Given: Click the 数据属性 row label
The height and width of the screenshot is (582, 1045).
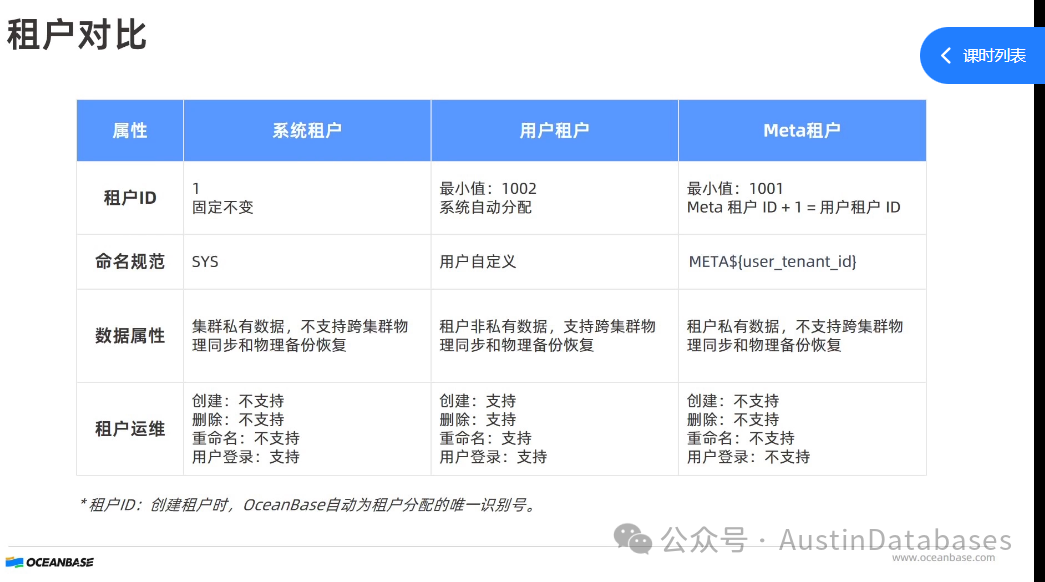Looking at the screenshot, I should pyautogui.click(x=130, y=335).
